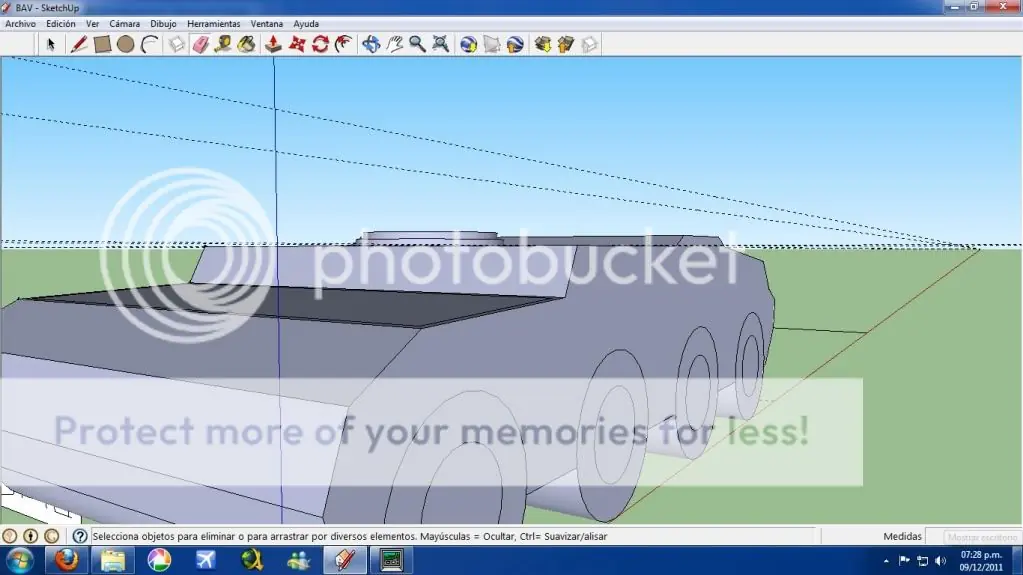Open the Cámara menu

124,23
